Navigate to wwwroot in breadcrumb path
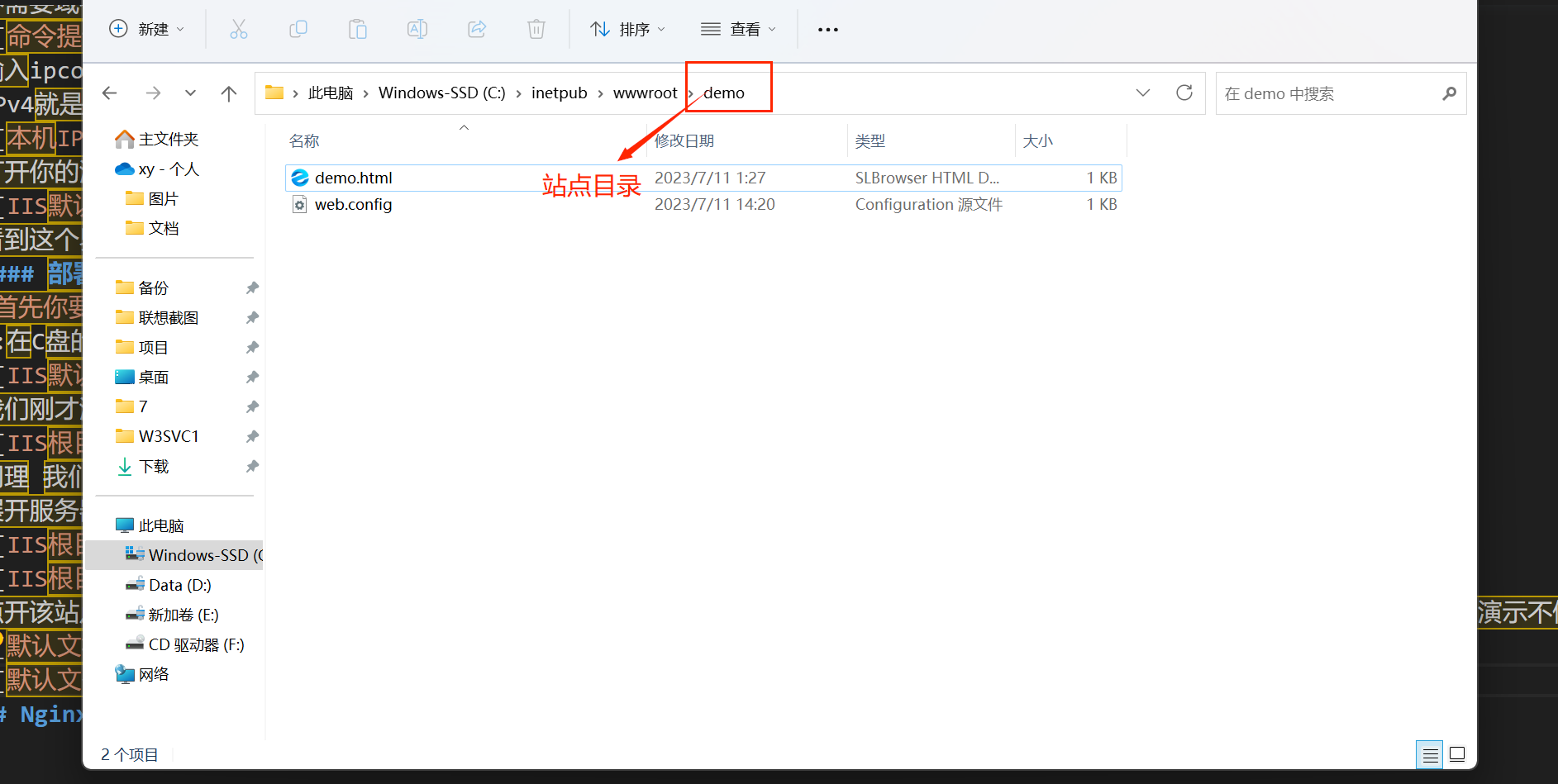Image resolution: width=1558 pixels, height=784 pixels. (x=645, y=93)
